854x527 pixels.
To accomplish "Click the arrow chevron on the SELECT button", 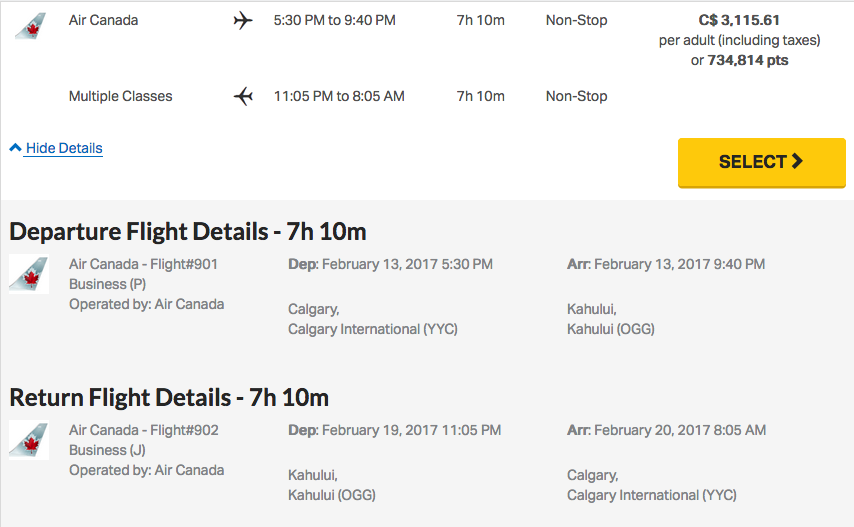I will tap(797, 161).
